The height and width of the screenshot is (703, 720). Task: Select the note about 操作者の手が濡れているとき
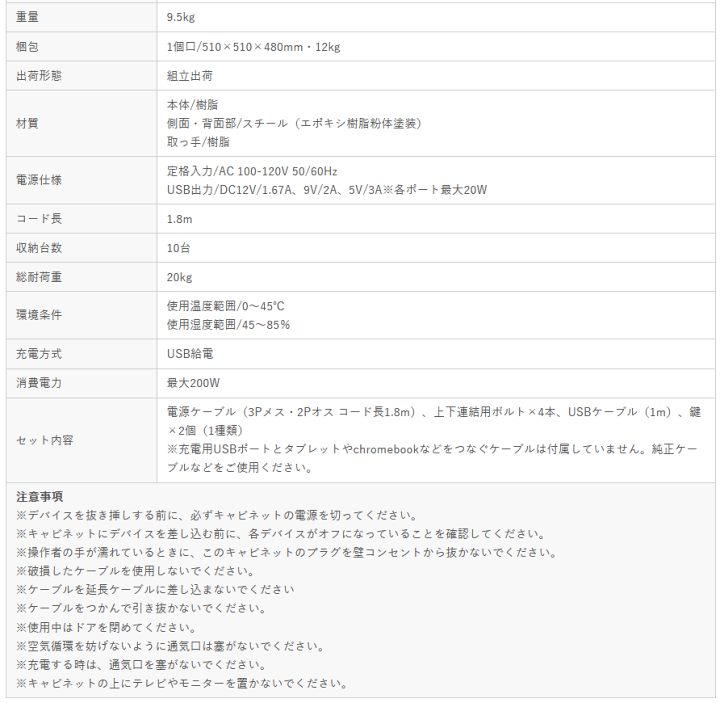coord(287,552)
